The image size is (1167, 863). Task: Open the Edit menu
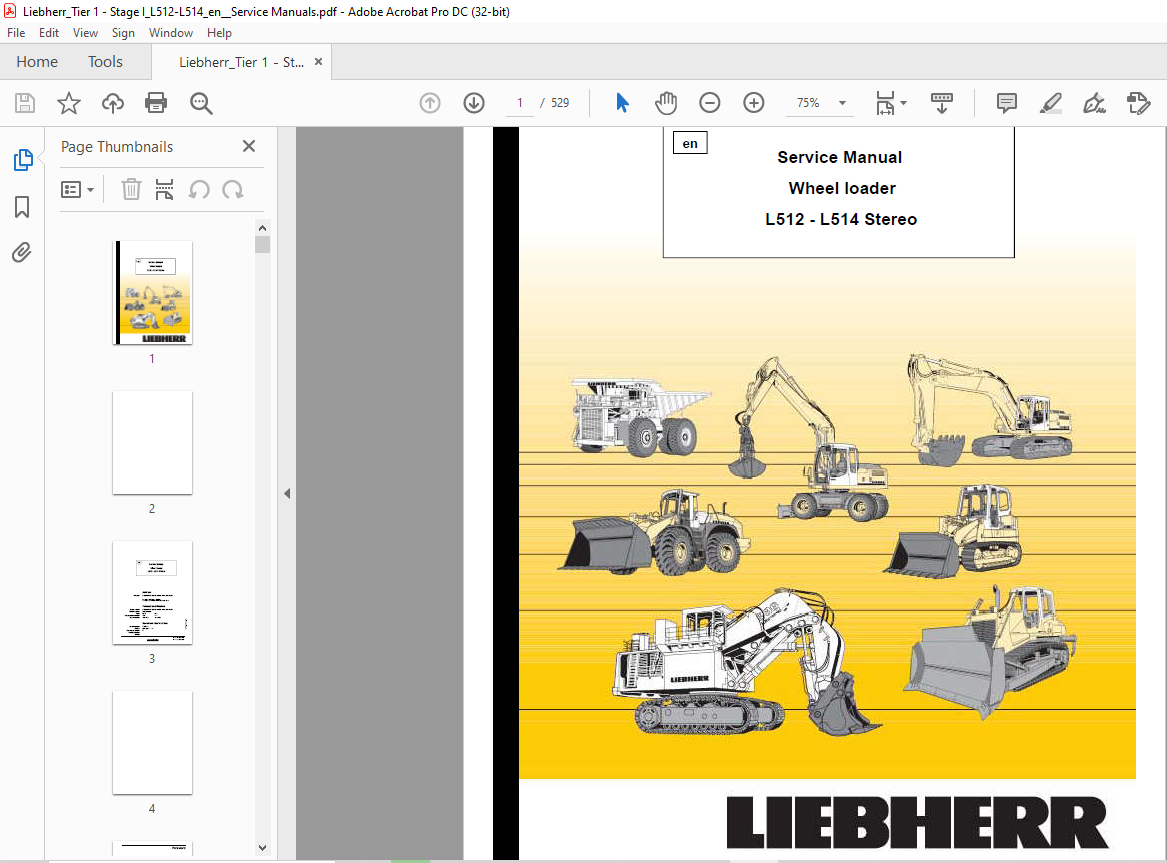pos(49,33)
